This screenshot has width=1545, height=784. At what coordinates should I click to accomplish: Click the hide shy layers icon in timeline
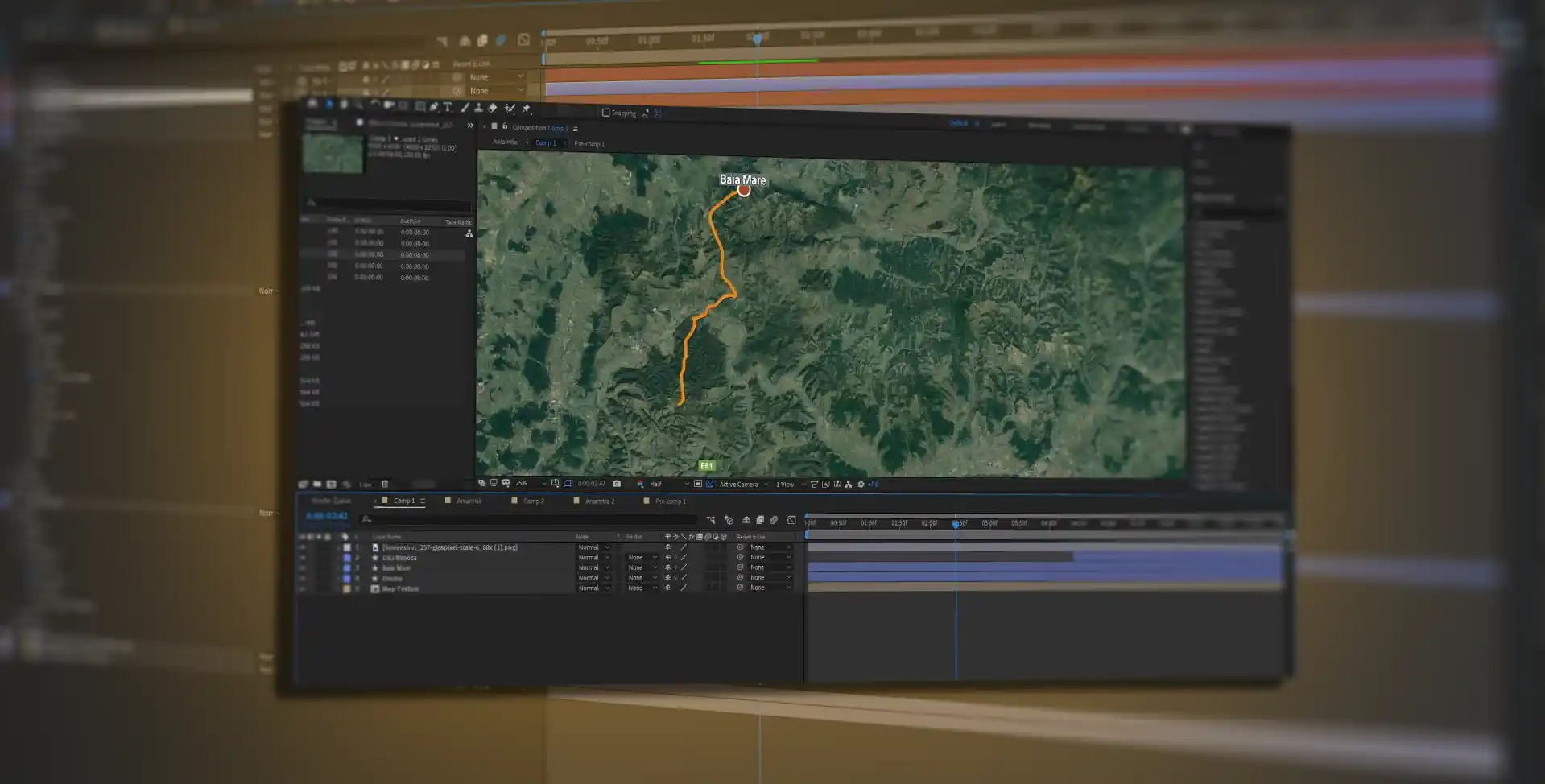(746, 520)
